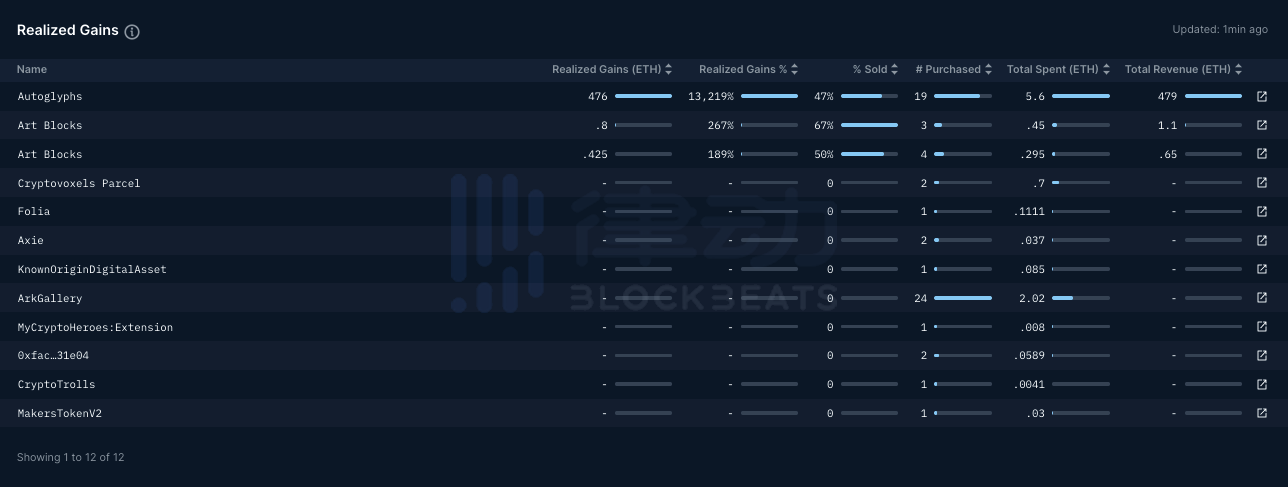Image resolution: width=1288 pixels, height=487 pixels.
Task: Click the info icon beside Realized Gains
Action: click(132, 31)
